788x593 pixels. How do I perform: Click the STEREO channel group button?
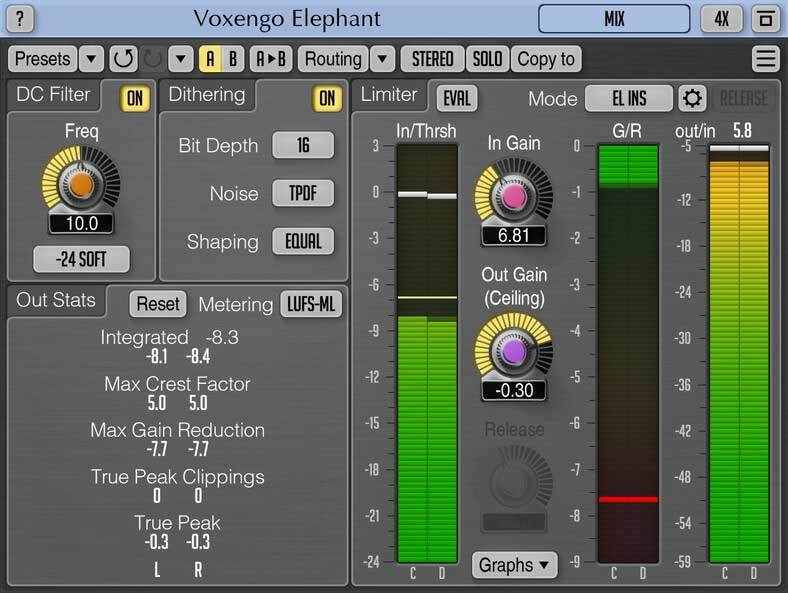[x=432, y=59]
